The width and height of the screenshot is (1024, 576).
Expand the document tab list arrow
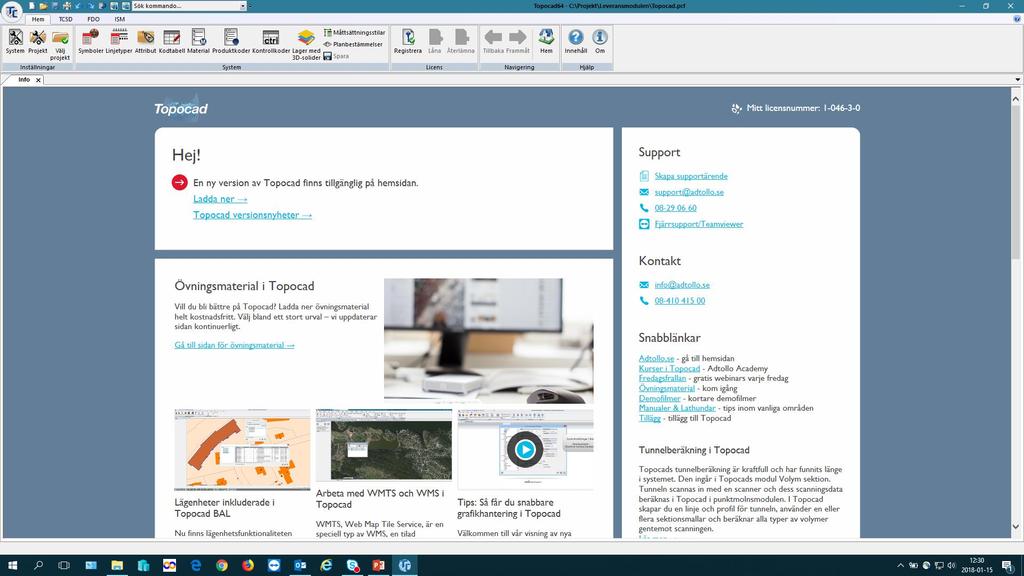(x=1017, y=80)
